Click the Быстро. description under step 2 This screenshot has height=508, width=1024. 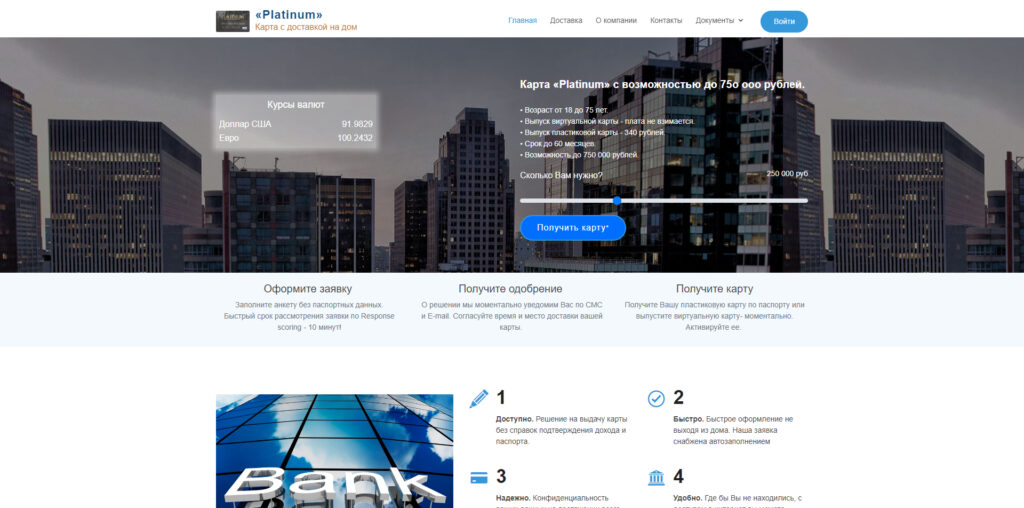pyautogui.click(x=733, y=430)
